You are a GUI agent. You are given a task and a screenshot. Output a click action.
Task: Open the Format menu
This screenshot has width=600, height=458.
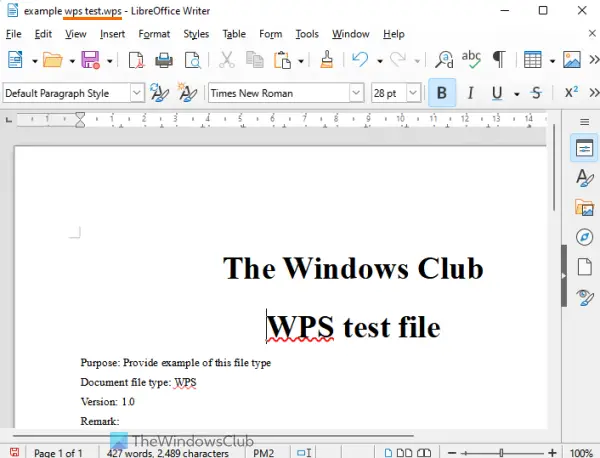[x=154, y=34]
